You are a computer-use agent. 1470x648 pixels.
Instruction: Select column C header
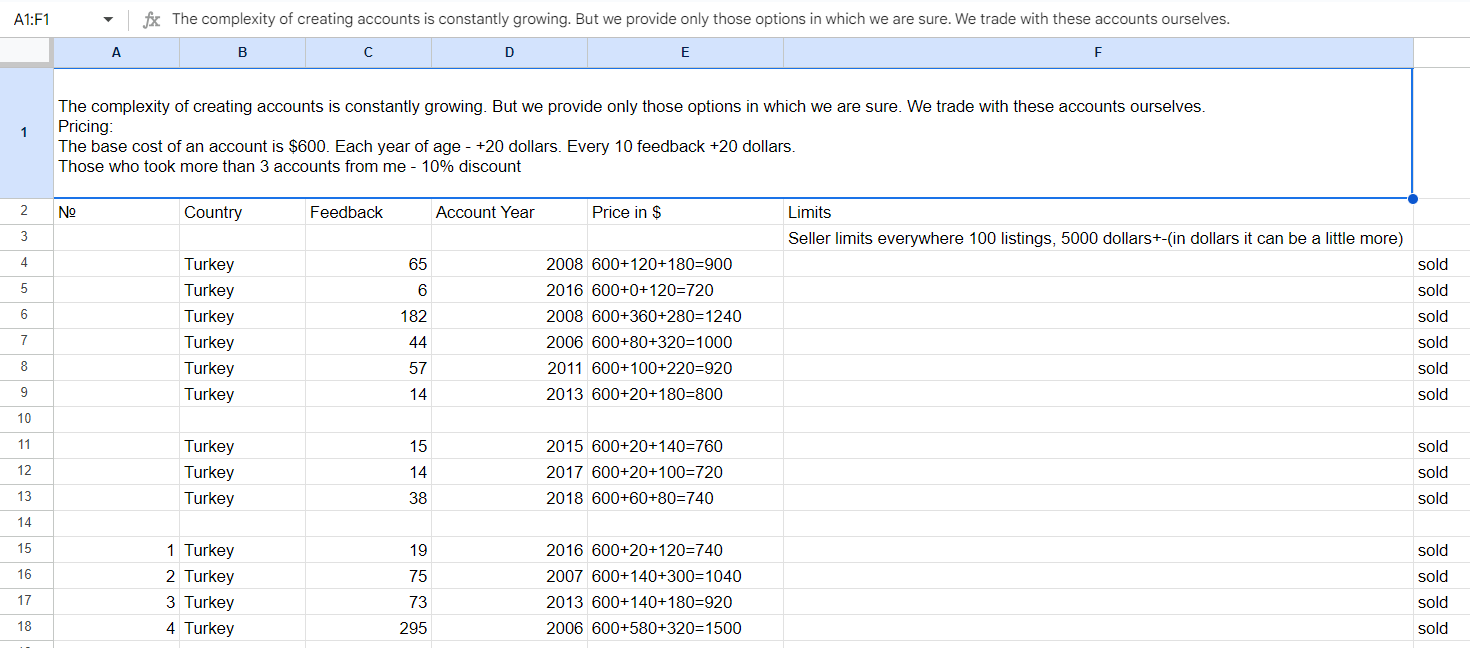point(368,53)
